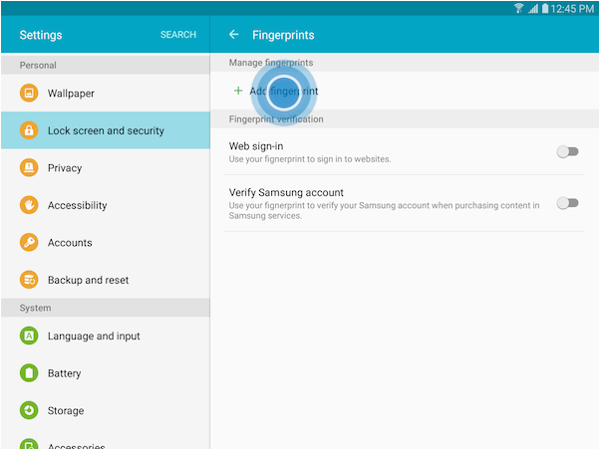Tap the signal strength status icon
This screenshot has width=600, height=450.
[533, 8]
